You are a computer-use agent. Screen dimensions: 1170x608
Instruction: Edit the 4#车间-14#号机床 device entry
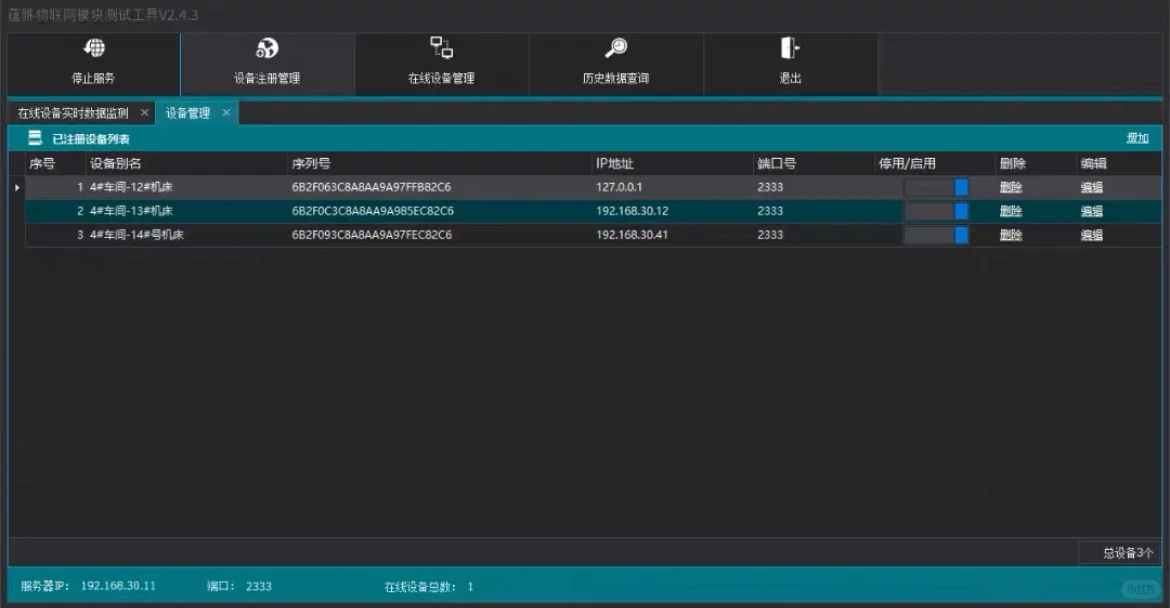(x=1091, y=235)
